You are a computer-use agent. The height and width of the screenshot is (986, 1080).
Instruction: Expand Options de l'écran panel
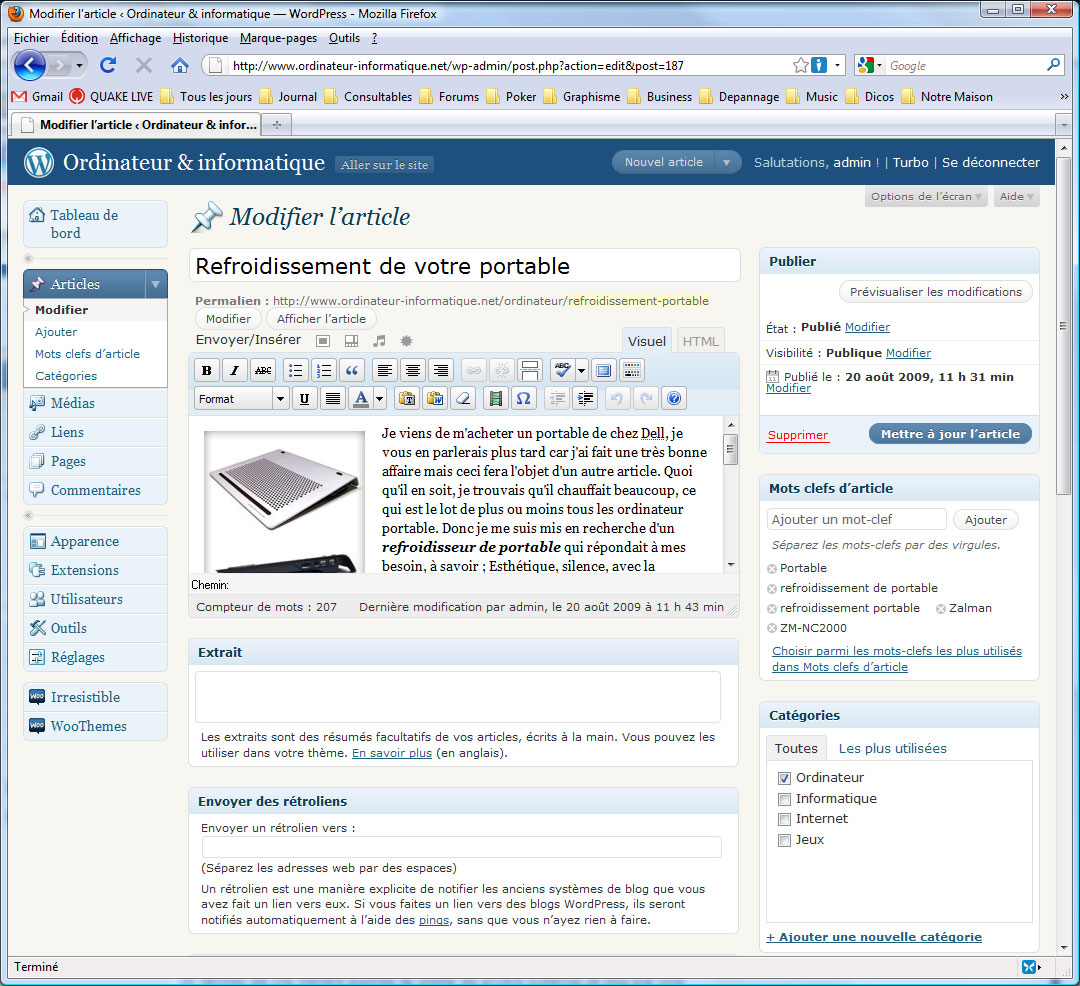926,196
